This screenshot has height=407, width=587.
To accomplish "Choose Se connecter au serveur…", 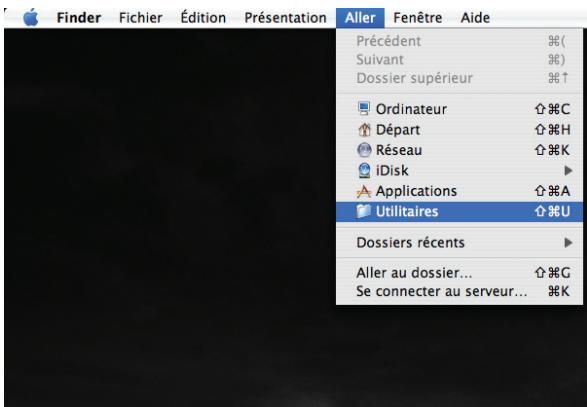I will 459,291.
